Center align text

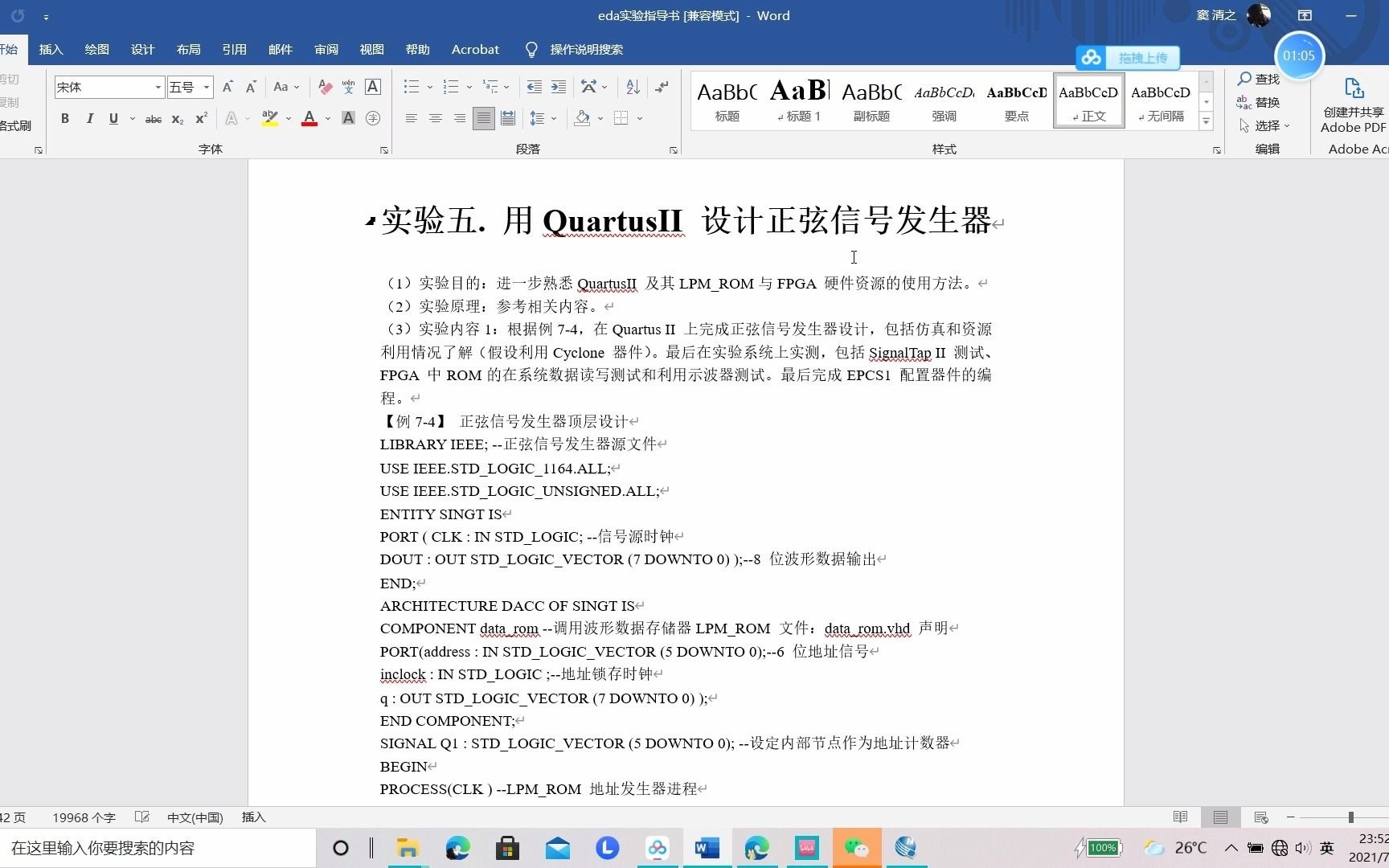coord(435,118)
